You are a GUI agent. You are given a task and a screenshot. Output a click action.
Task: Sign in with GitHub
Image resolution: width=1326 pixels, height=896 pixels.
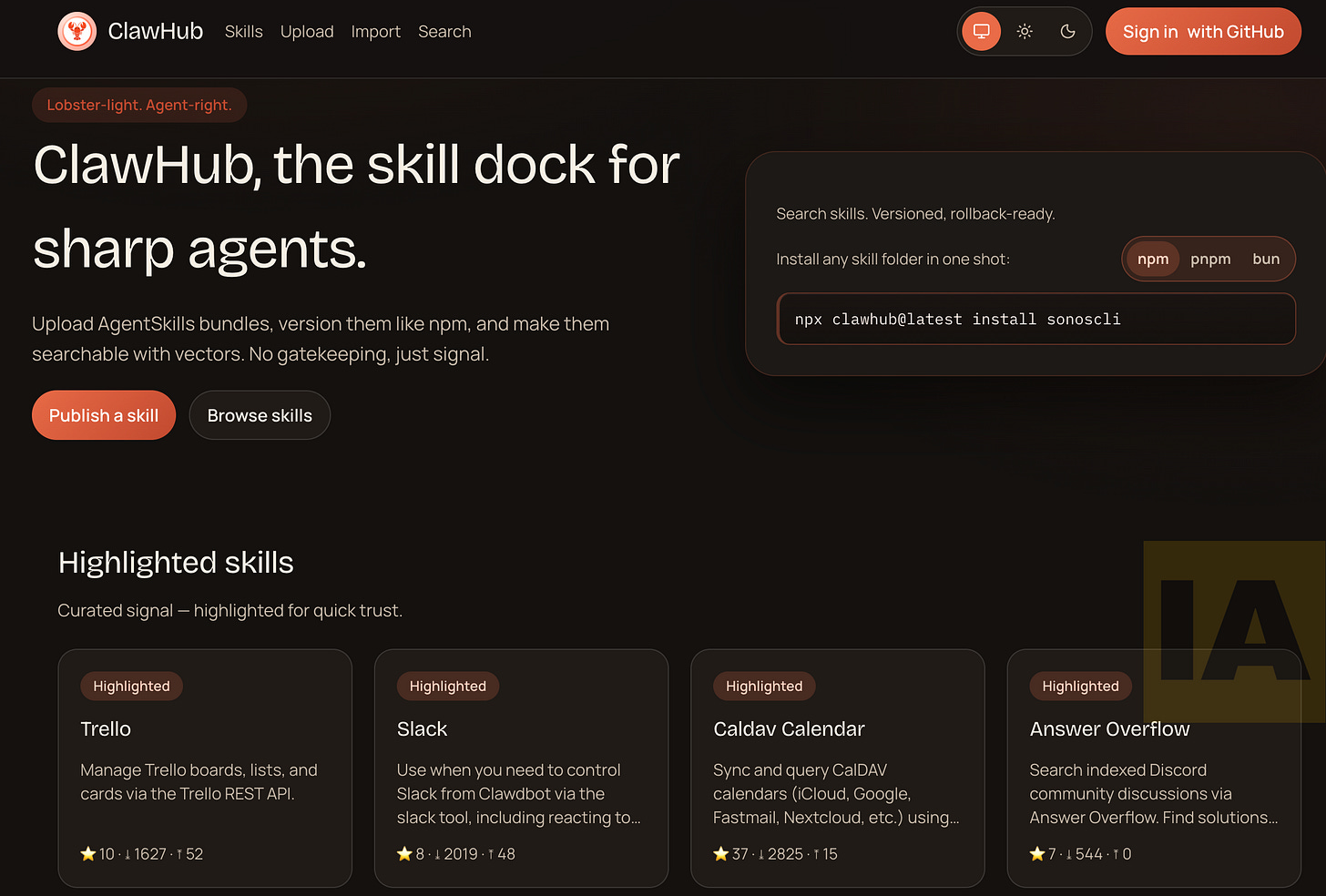click(x=1203, y=30)
